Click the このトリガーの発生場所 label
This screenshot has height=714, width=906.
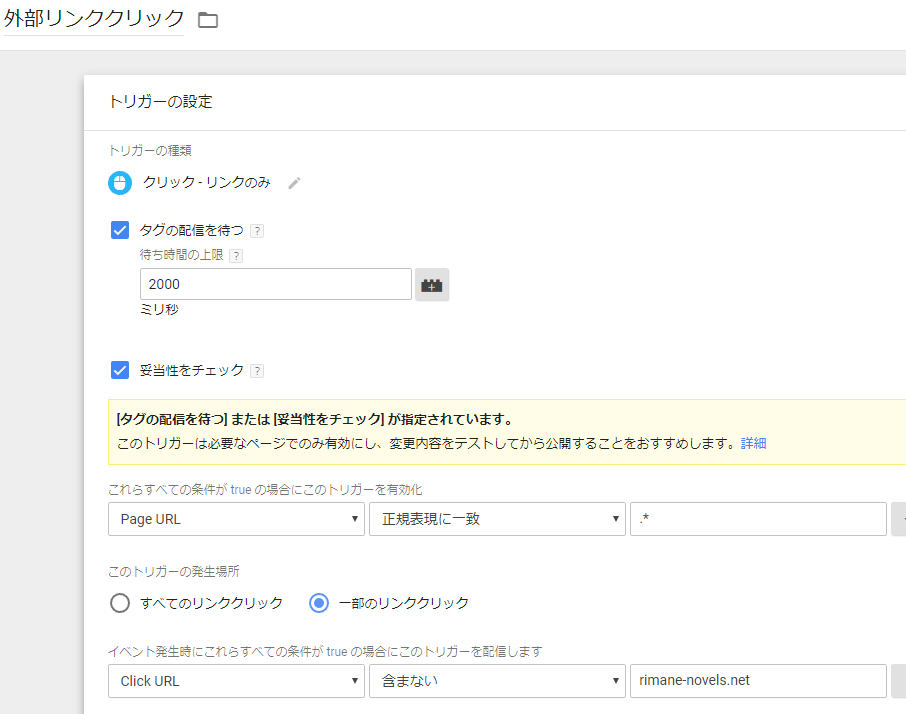tap(174, 571)
